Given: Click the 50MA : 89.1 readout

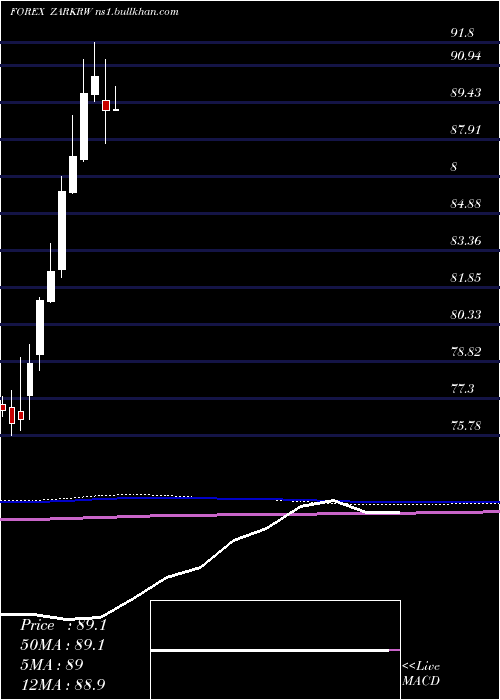Looking at the screenshot, I should pyautogui.click(x=62, y=645).
